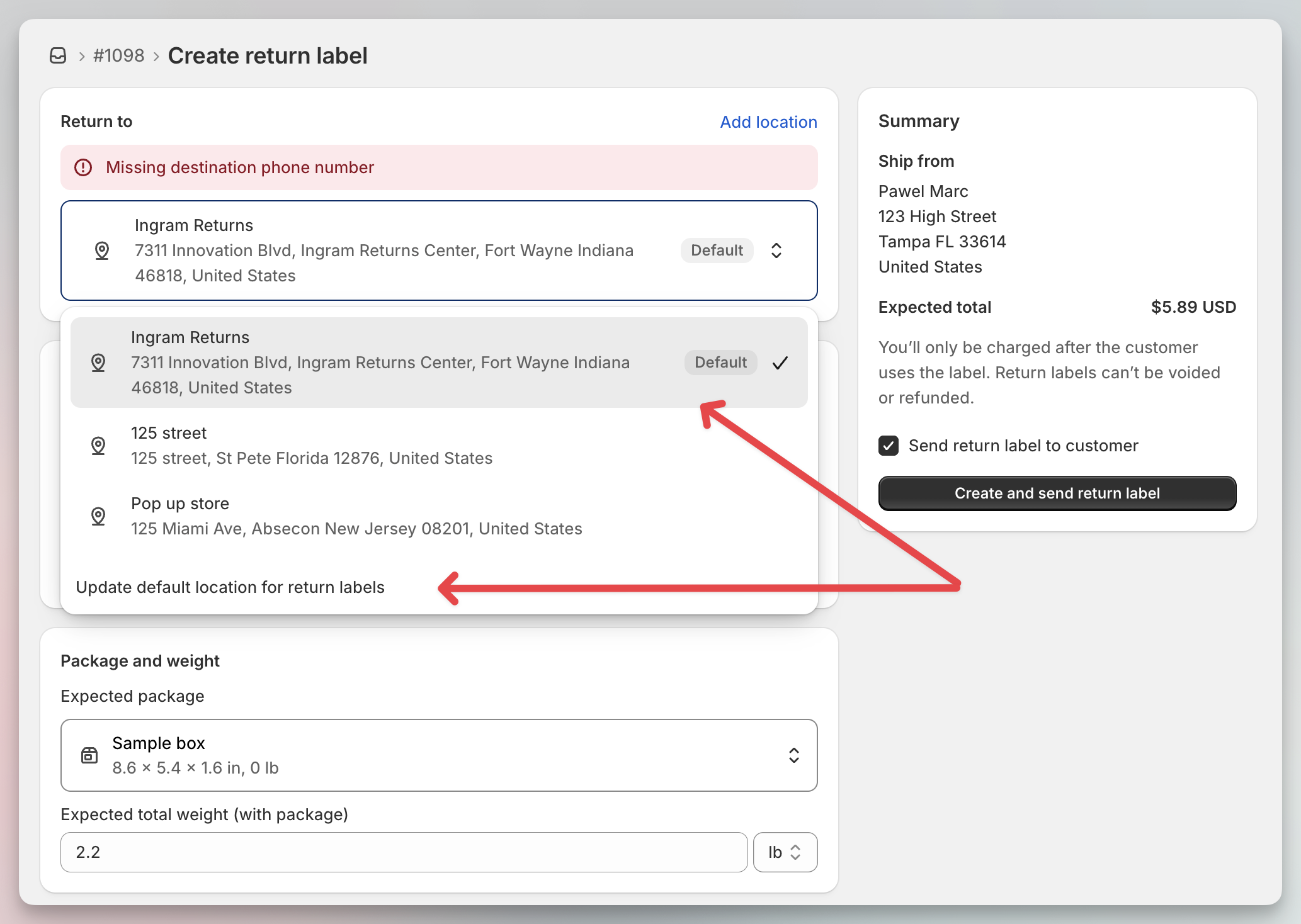Click the missing phone number alert icon

coord(83,167)
